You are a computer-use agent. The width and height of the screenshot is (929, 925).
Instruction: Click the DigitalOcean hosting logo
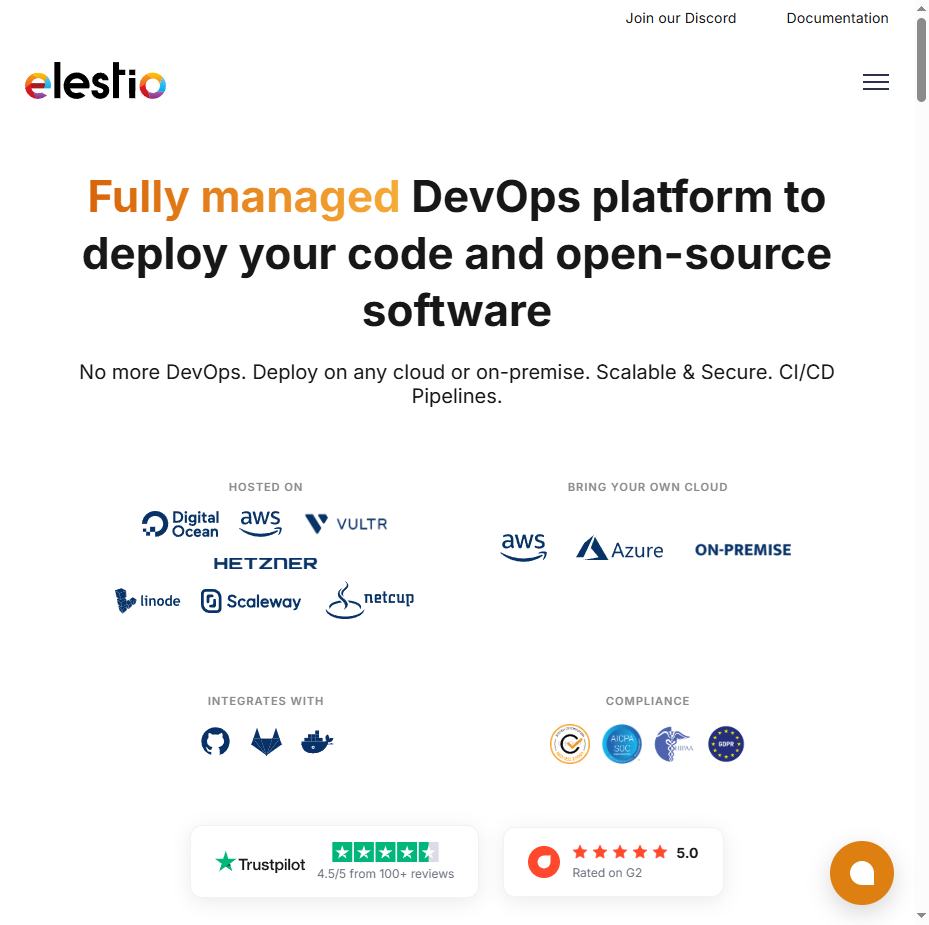click(181, 524)
